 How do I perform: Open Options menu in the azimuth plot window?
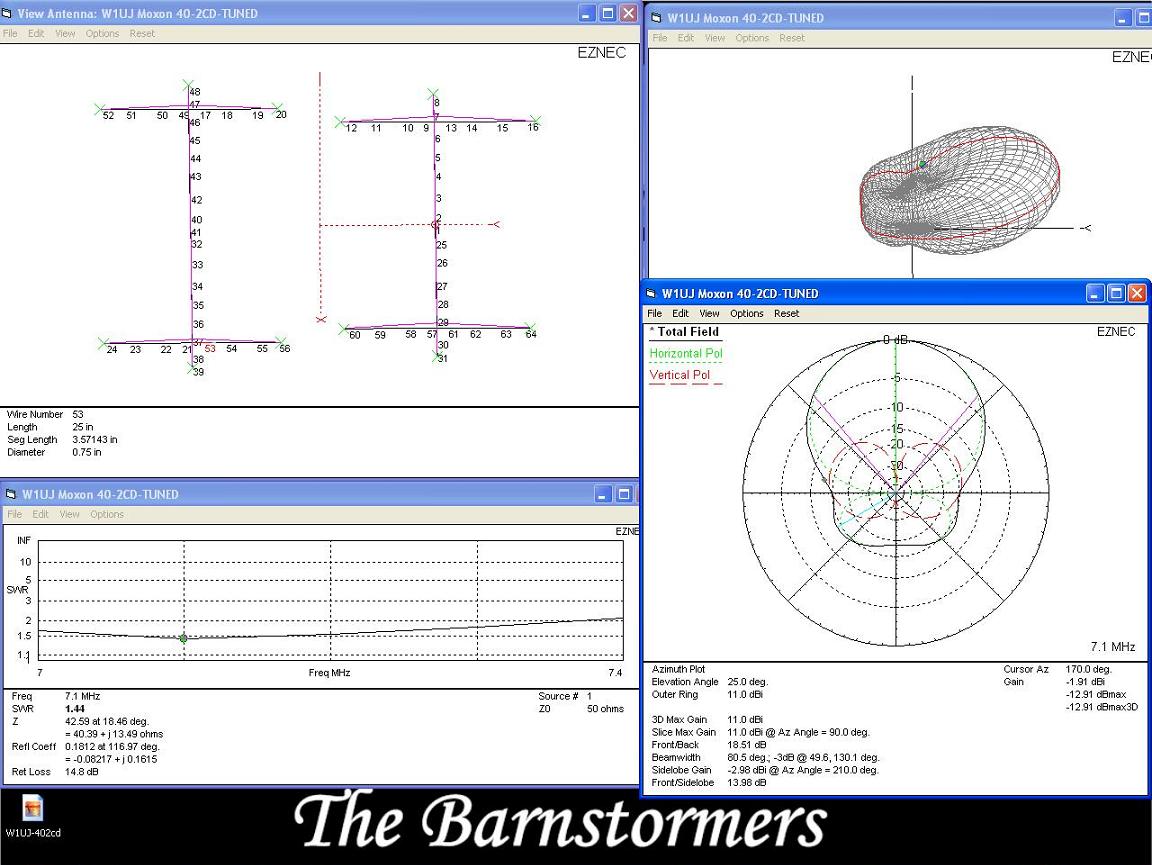747,314
